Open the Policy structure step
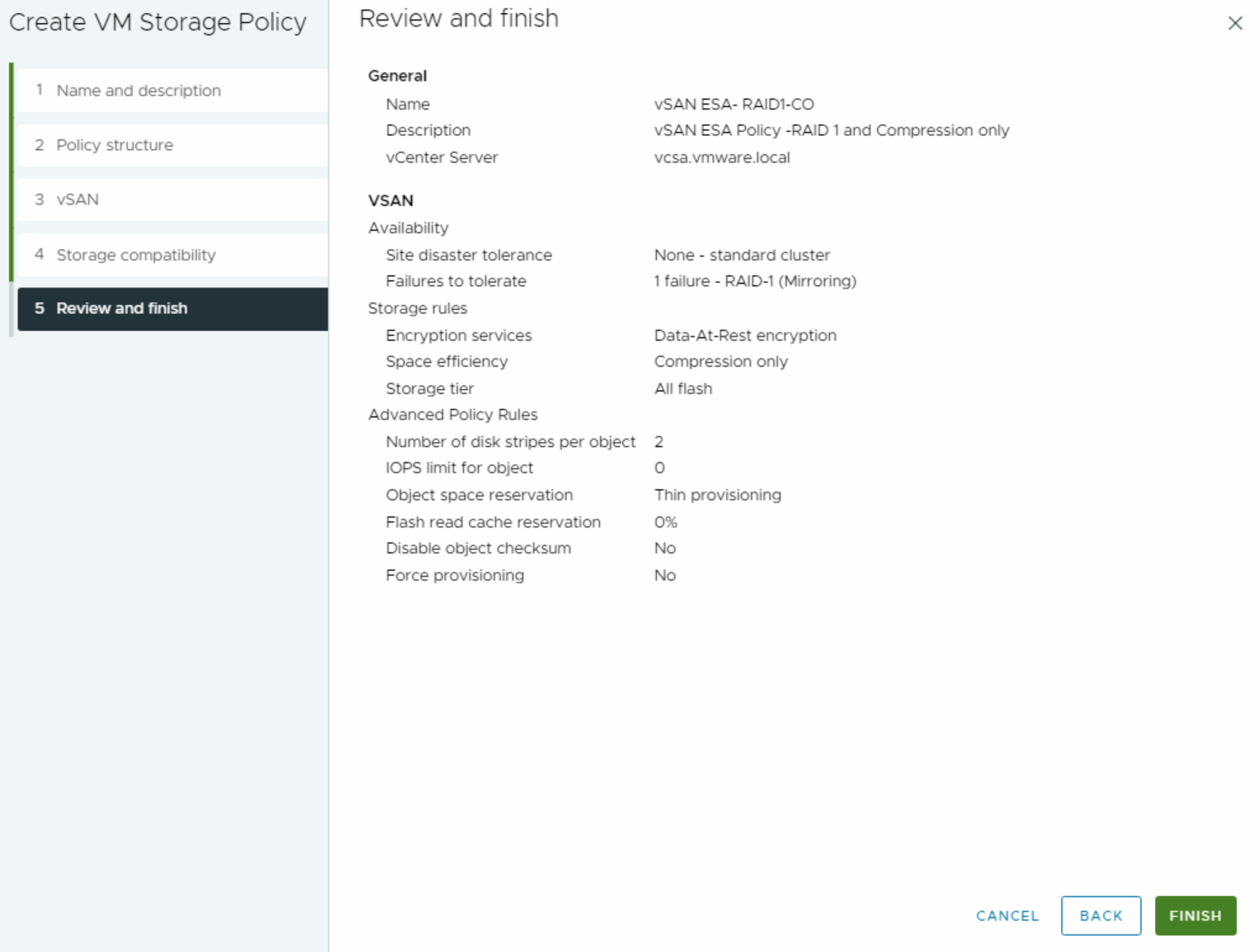The width and height of the screenshot is (1257, 952). 114,145
